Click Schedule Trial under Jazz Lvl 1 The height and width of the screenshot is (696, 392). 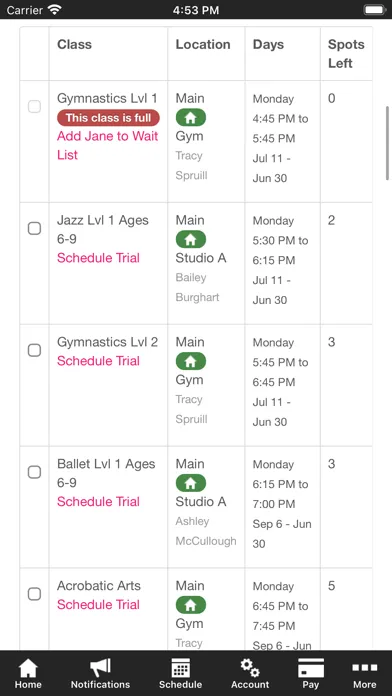click(x=98, y=258)
